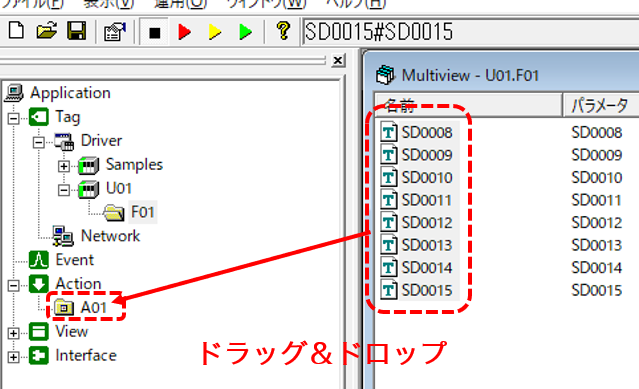Select the Samples unit icon
This screenshot has width=639, height=389.
click(88, 165)
